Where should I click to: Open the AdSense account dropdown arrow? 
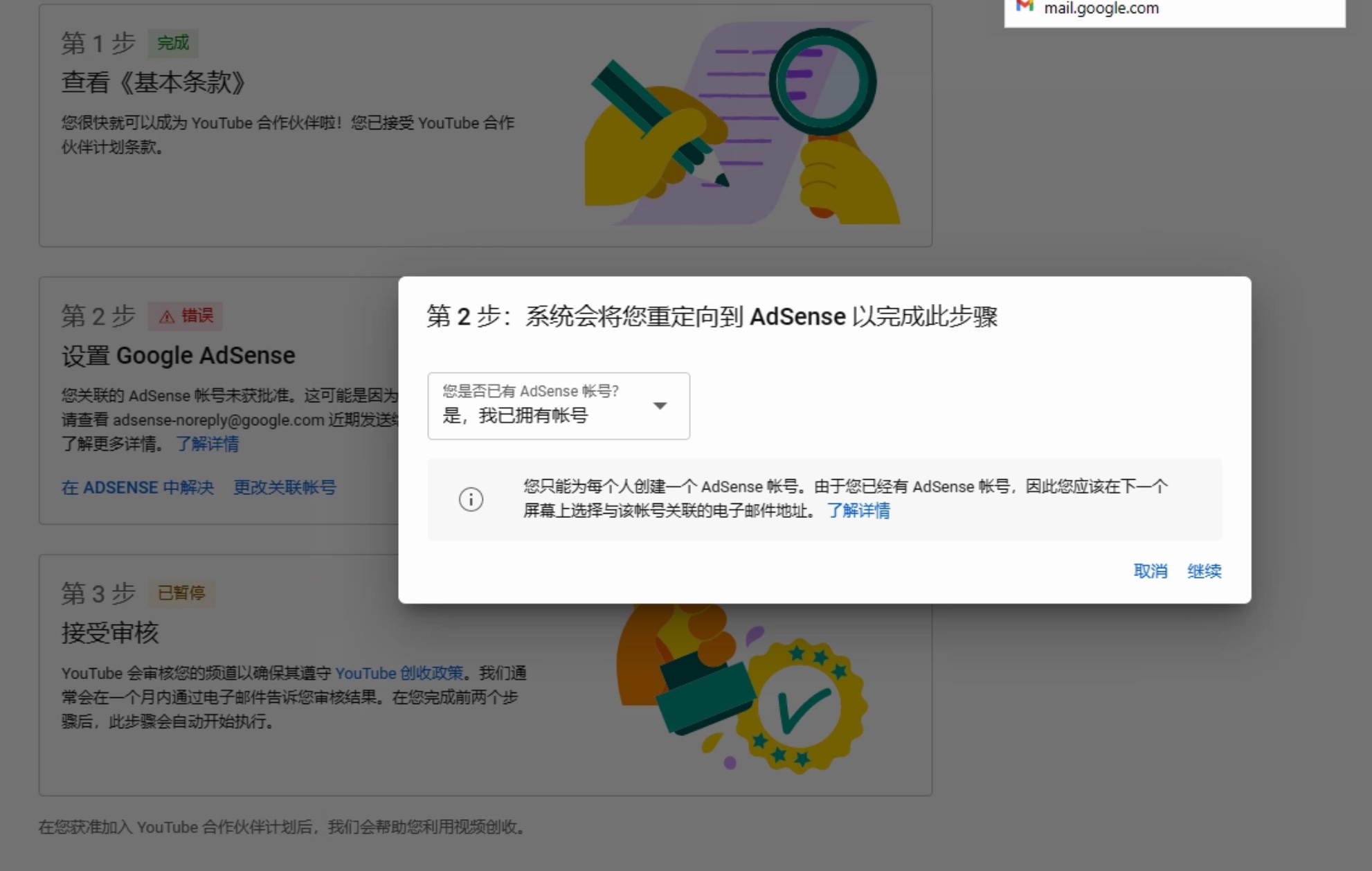[x=660, y=406]
